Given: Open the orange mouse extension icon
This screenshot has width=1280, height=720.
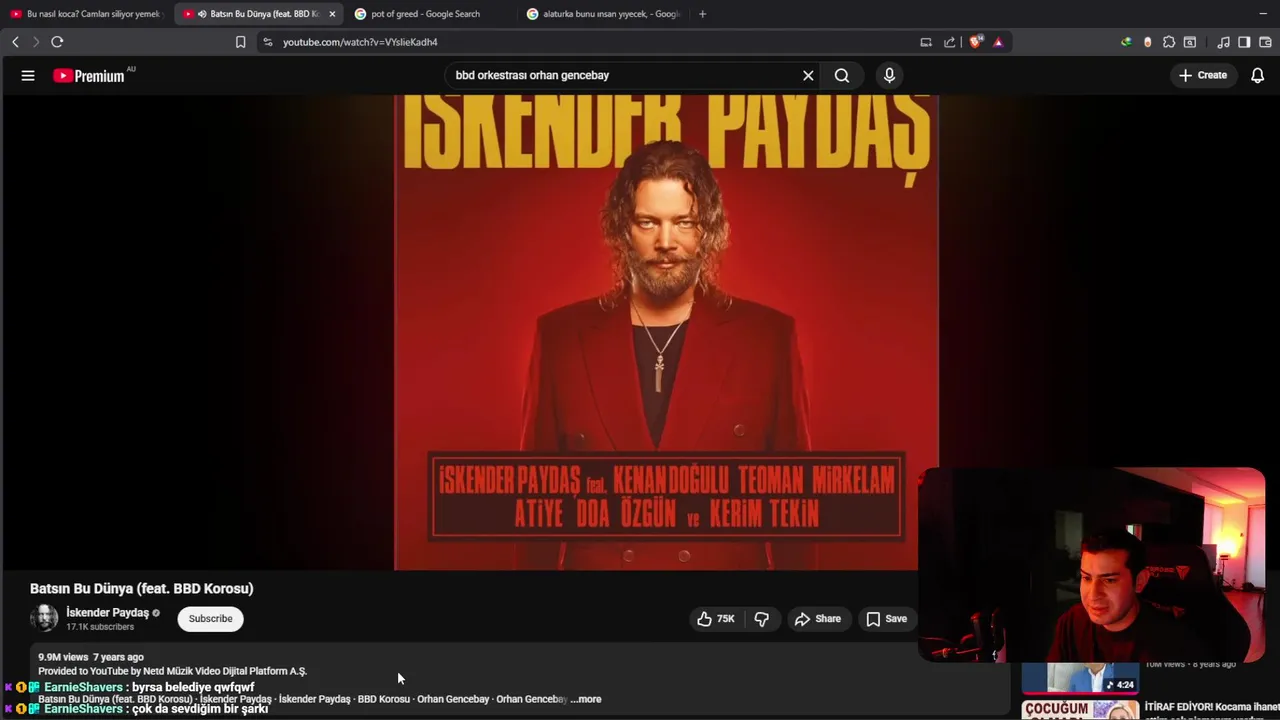Looking at the screenshot, I should 1147,42.
